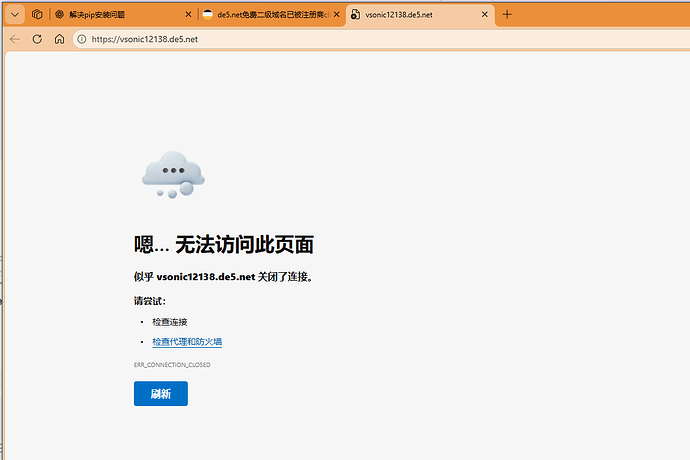Click the 请尝试 label text
This screenshot has height=460, width=690.
click(x=150, y=301)
